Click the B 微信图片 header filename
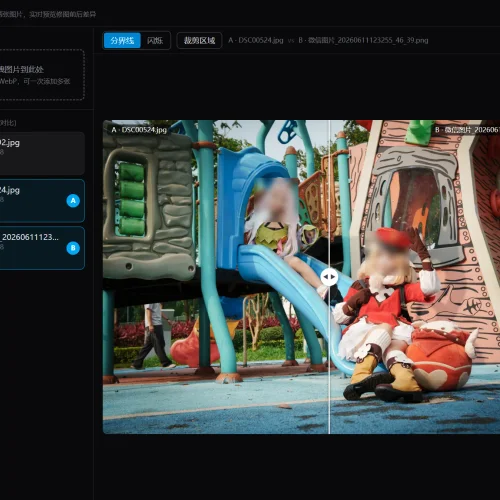Screen dimensions: 500x500 363,40
